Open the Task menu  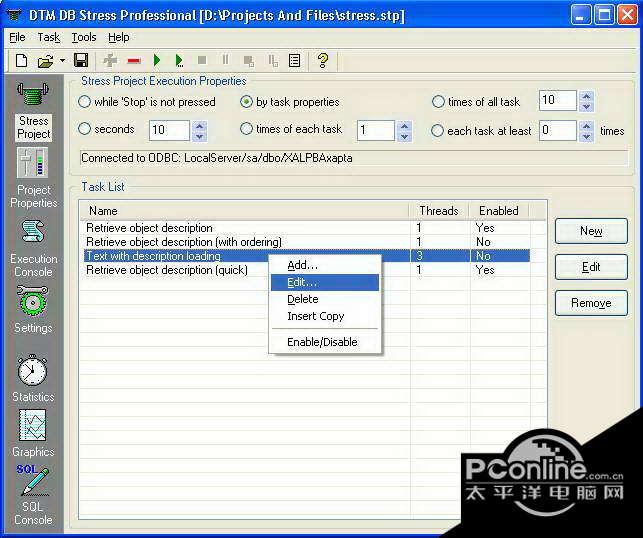[49, 37]
